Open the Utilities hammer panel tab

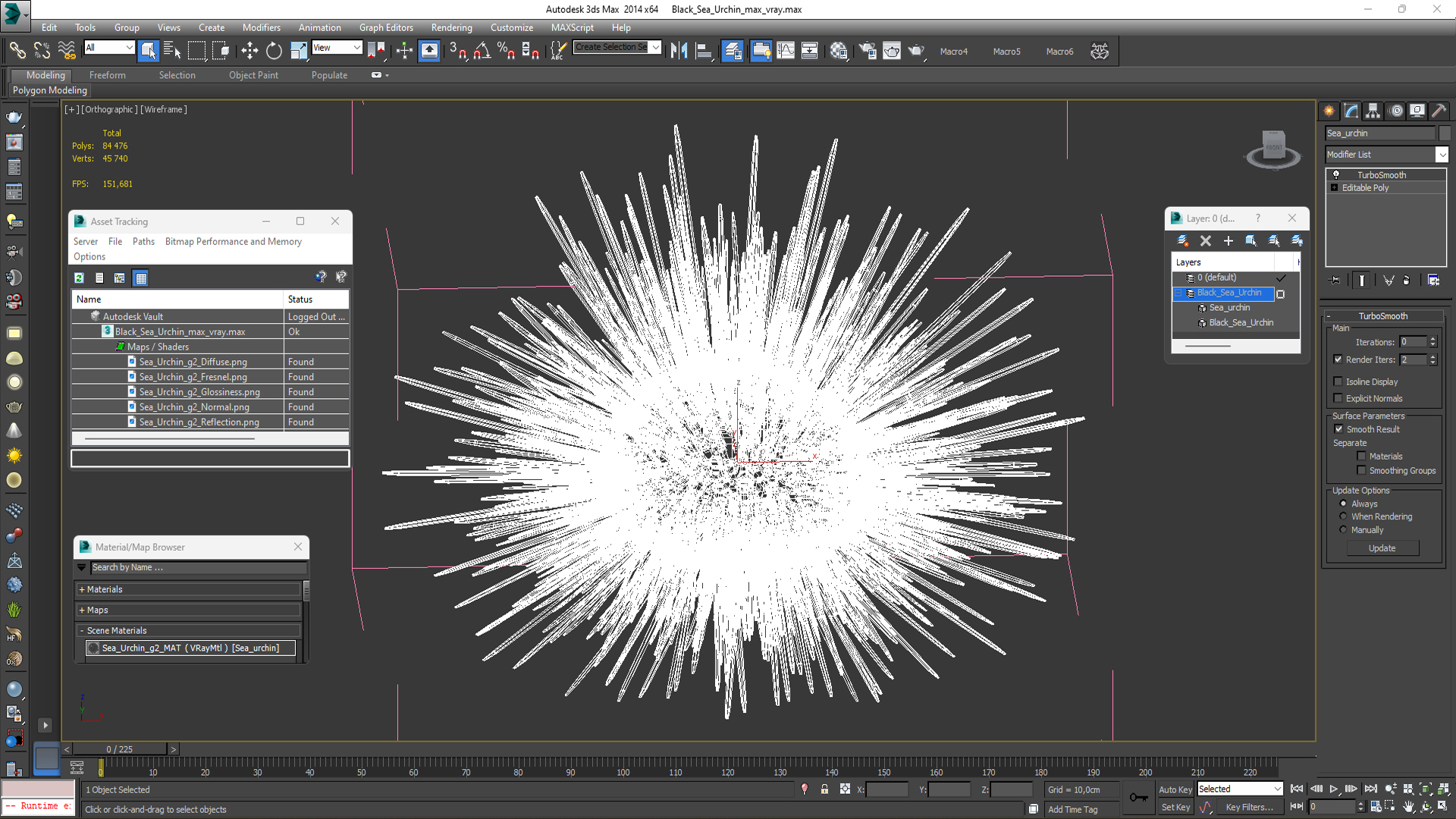point(1439,111)
